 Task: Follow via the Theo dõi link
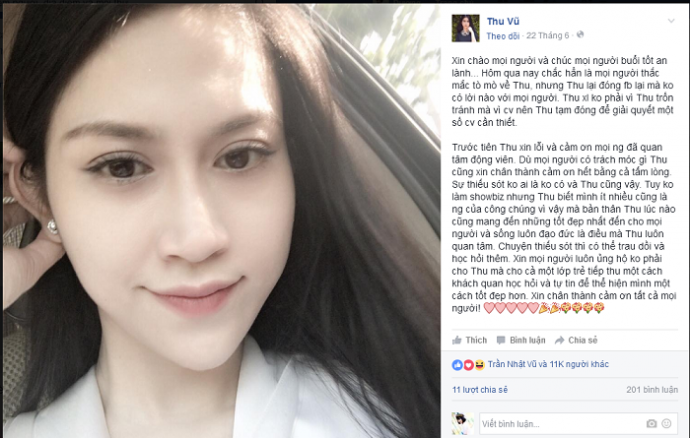(503, 36)
